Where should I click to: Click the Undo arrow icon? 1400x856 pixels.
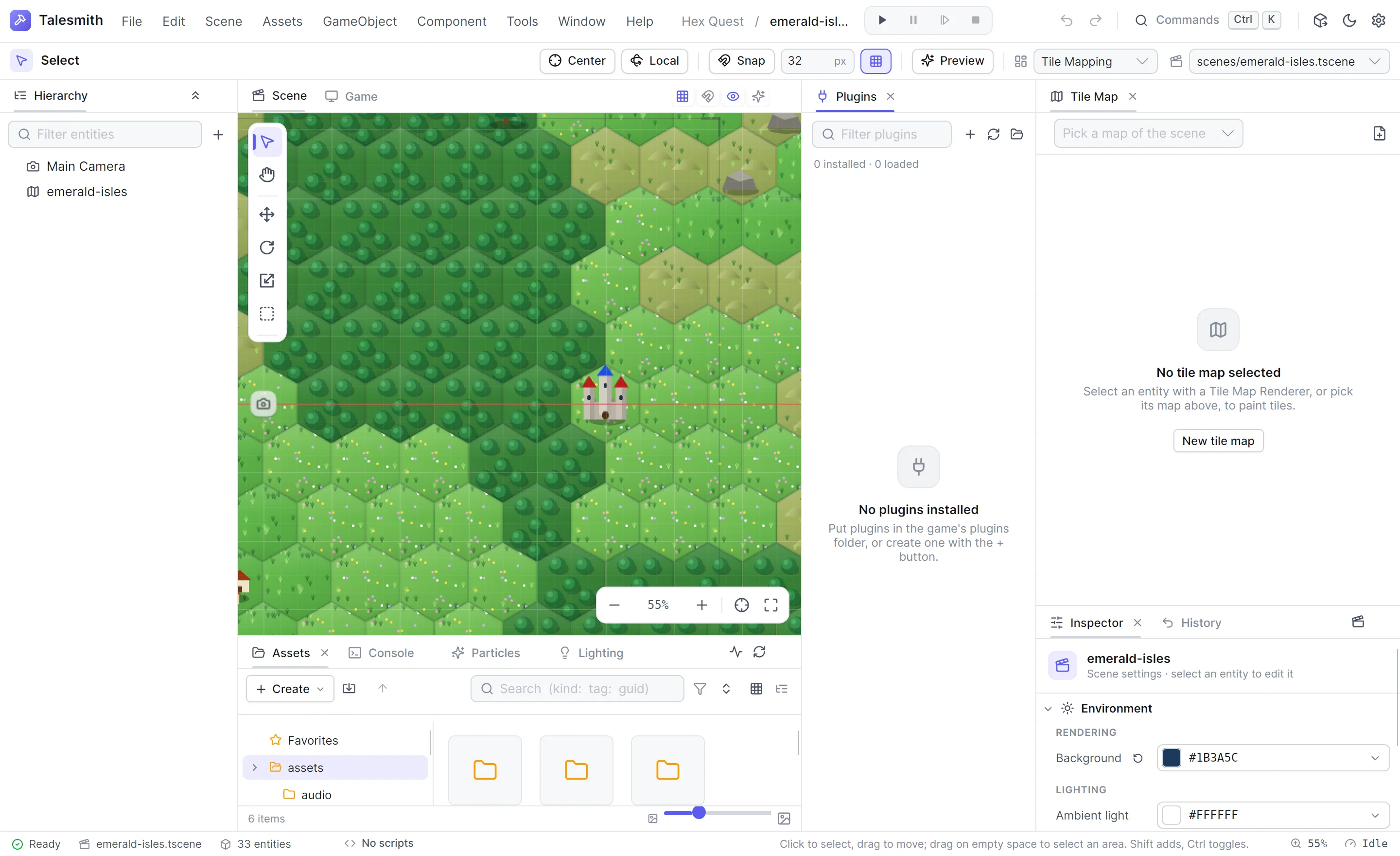[1066, 20]
